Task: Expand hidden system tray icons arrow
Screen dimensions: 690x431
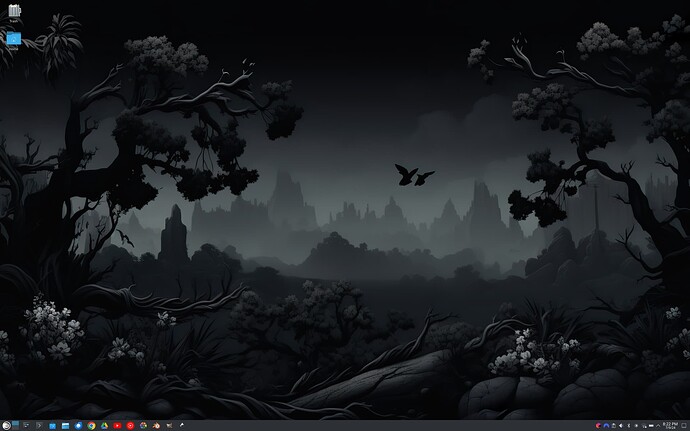Action: (658, 425)
